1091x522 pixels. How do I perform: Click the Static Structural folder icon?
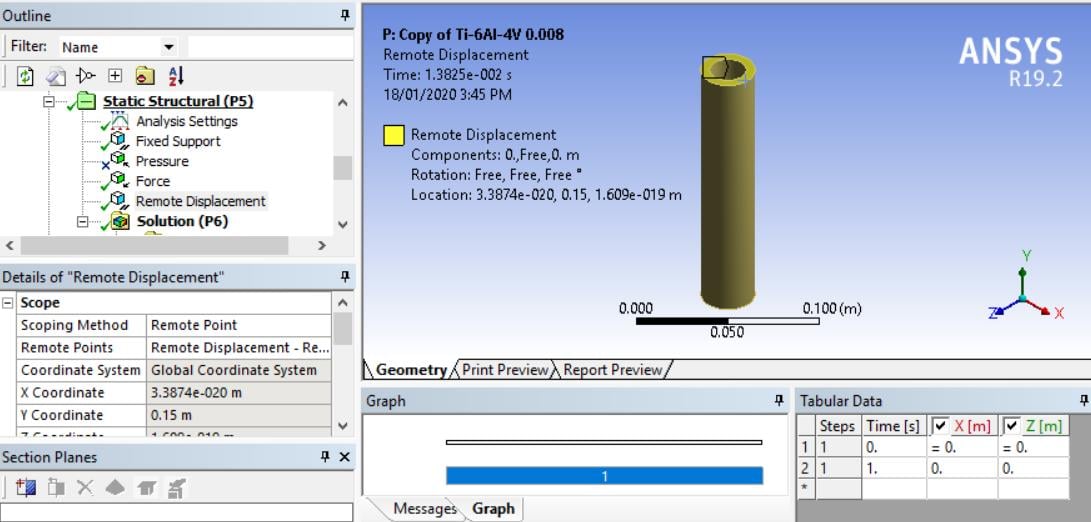(85, 102)
